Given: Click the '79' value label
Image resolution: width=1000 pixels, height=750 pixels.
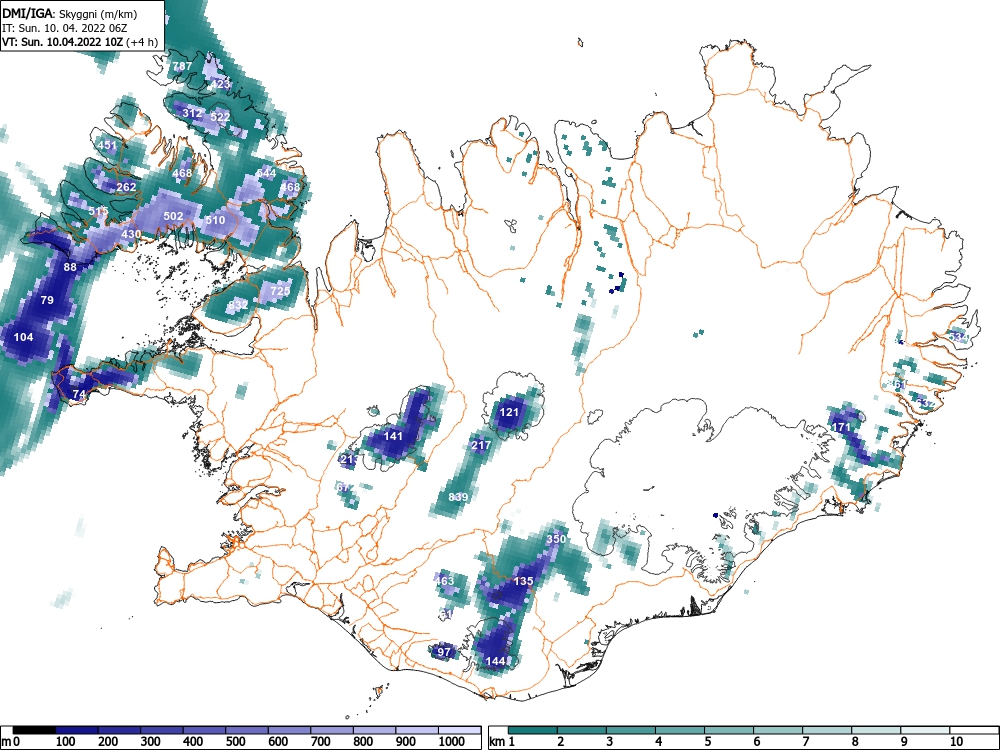Looking at the screenshot, I should [47, 300].
